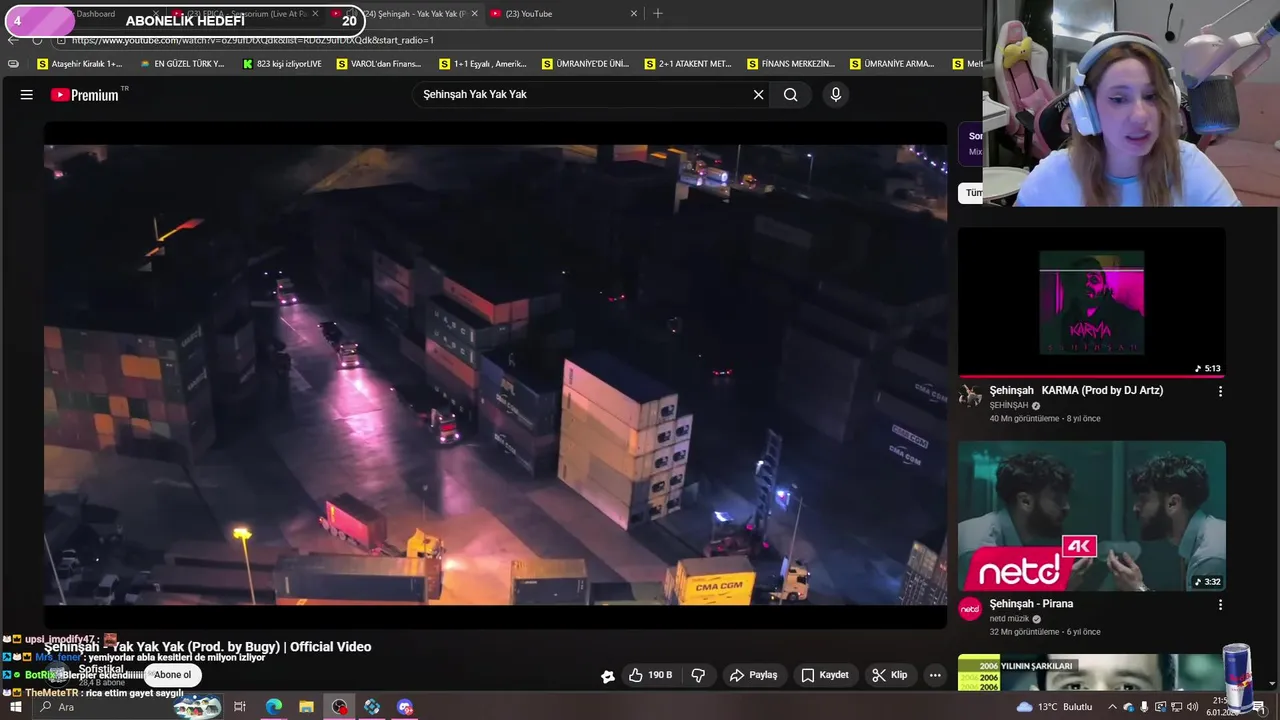Click the magnifier search button
The image size is (1280, 720).
tap(790, 95)
